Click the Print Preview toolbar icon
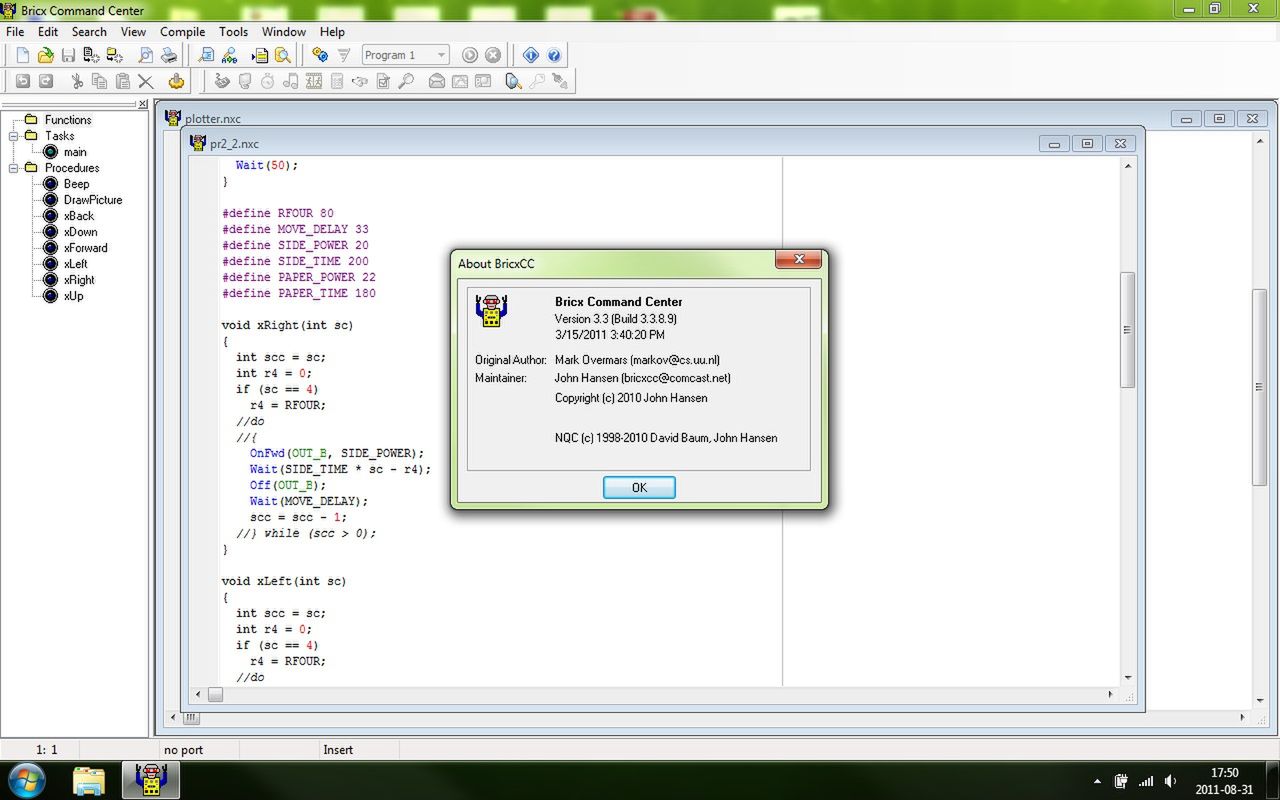 [x=146, y=55]
